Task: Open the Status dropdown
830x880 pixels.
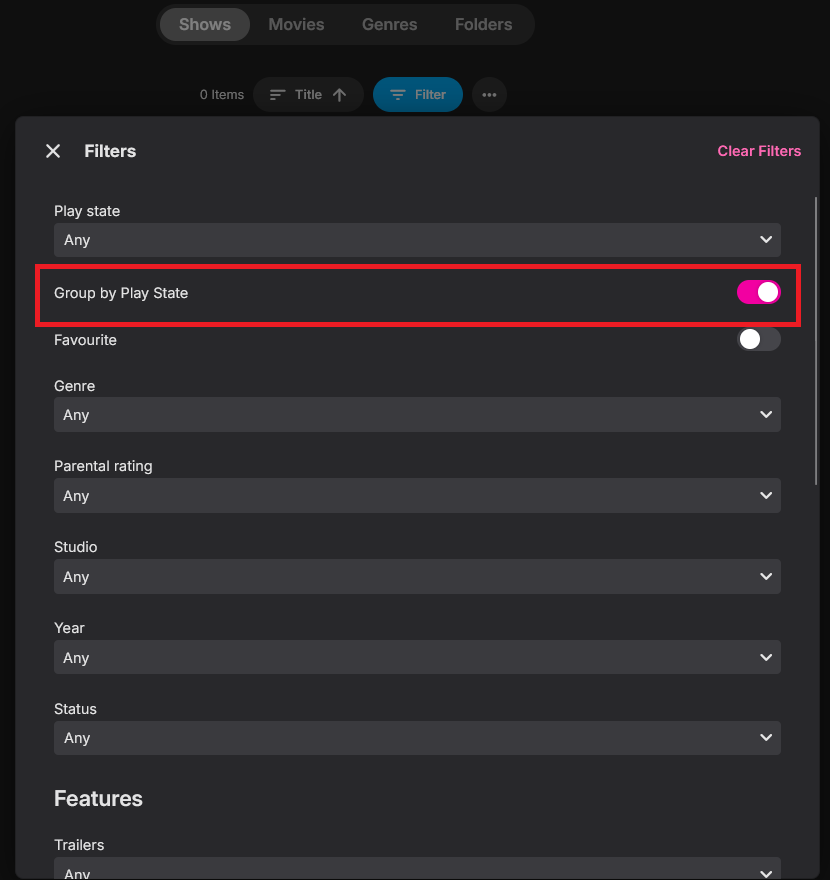Action: tap(417, 737)
